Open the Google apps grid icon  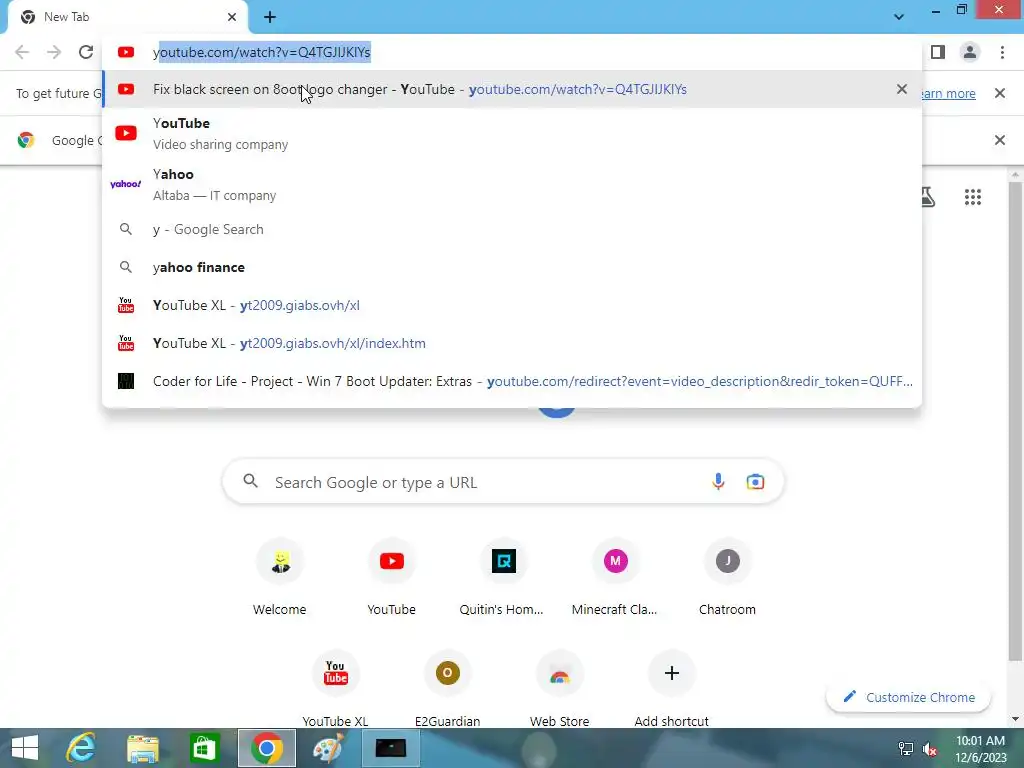(x=973, y=197)
